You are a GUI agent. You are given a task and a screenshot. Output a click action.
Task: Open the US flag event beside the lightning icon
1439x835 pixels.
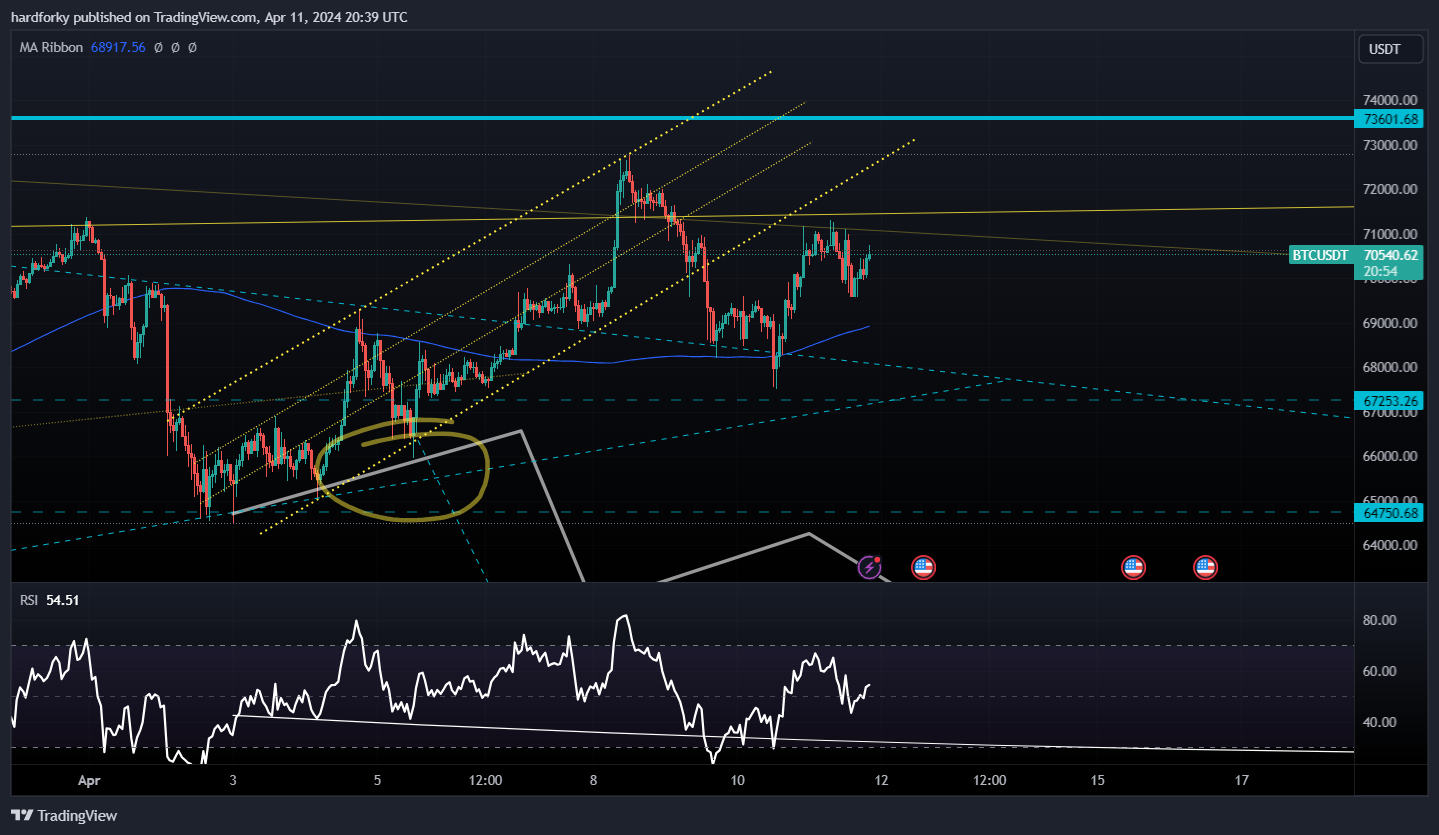point(923,568)
